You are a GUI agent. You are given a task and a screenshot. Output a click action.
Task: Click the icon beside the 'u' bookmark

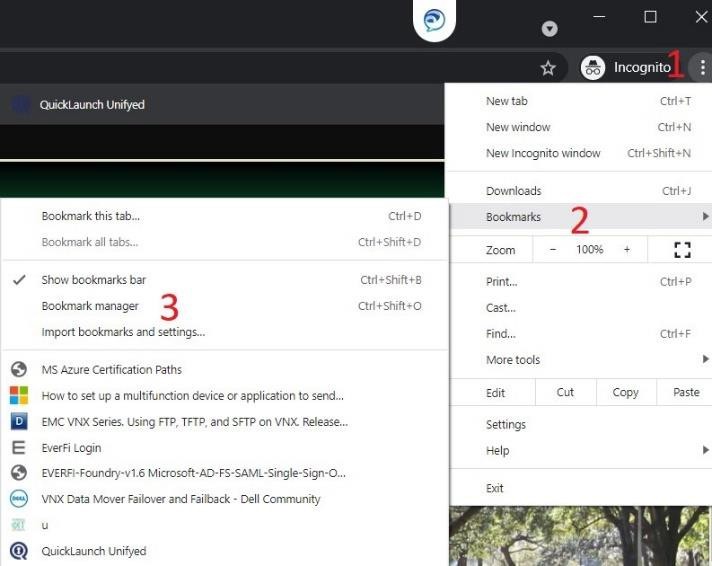[x=18, y=525]
